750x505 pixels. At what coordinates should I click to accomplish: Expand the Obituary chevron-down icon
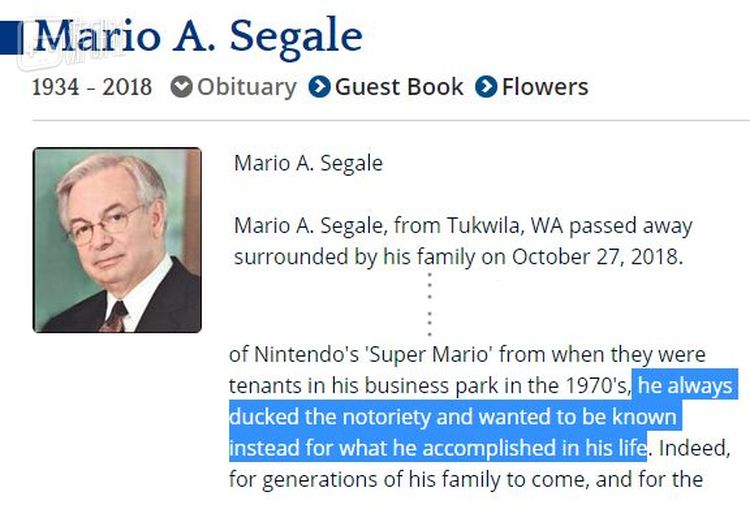click(x=181, y=87)
